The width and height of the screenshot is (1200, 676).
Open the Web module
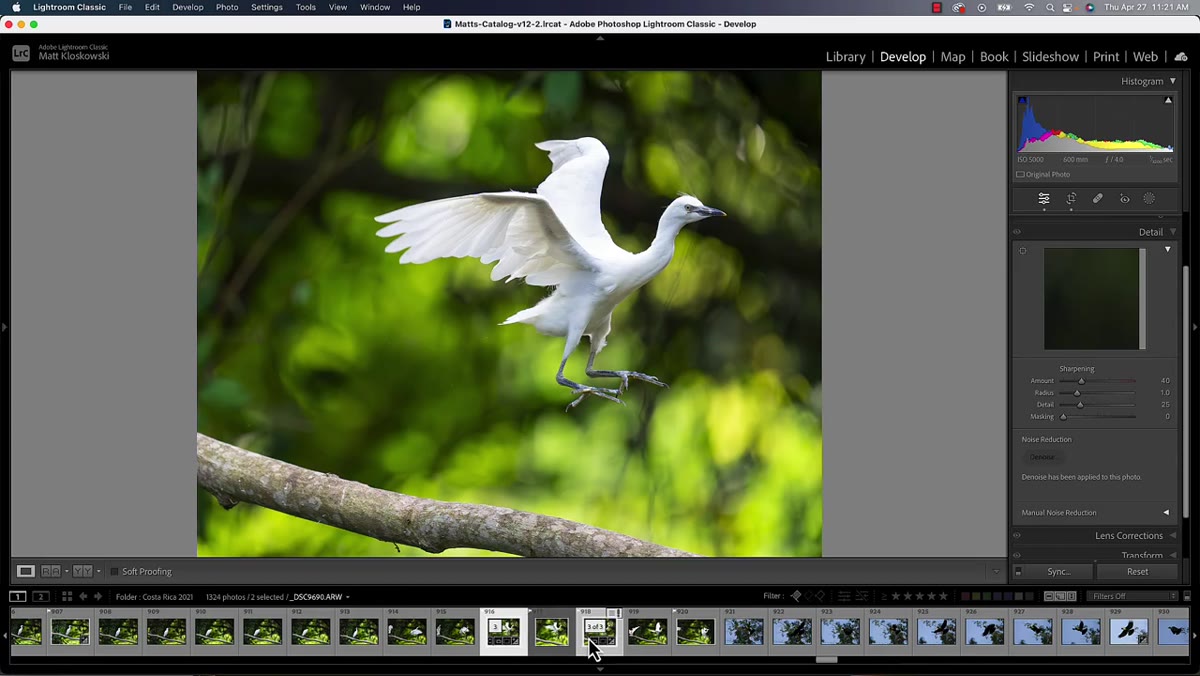click(1145, 57)
